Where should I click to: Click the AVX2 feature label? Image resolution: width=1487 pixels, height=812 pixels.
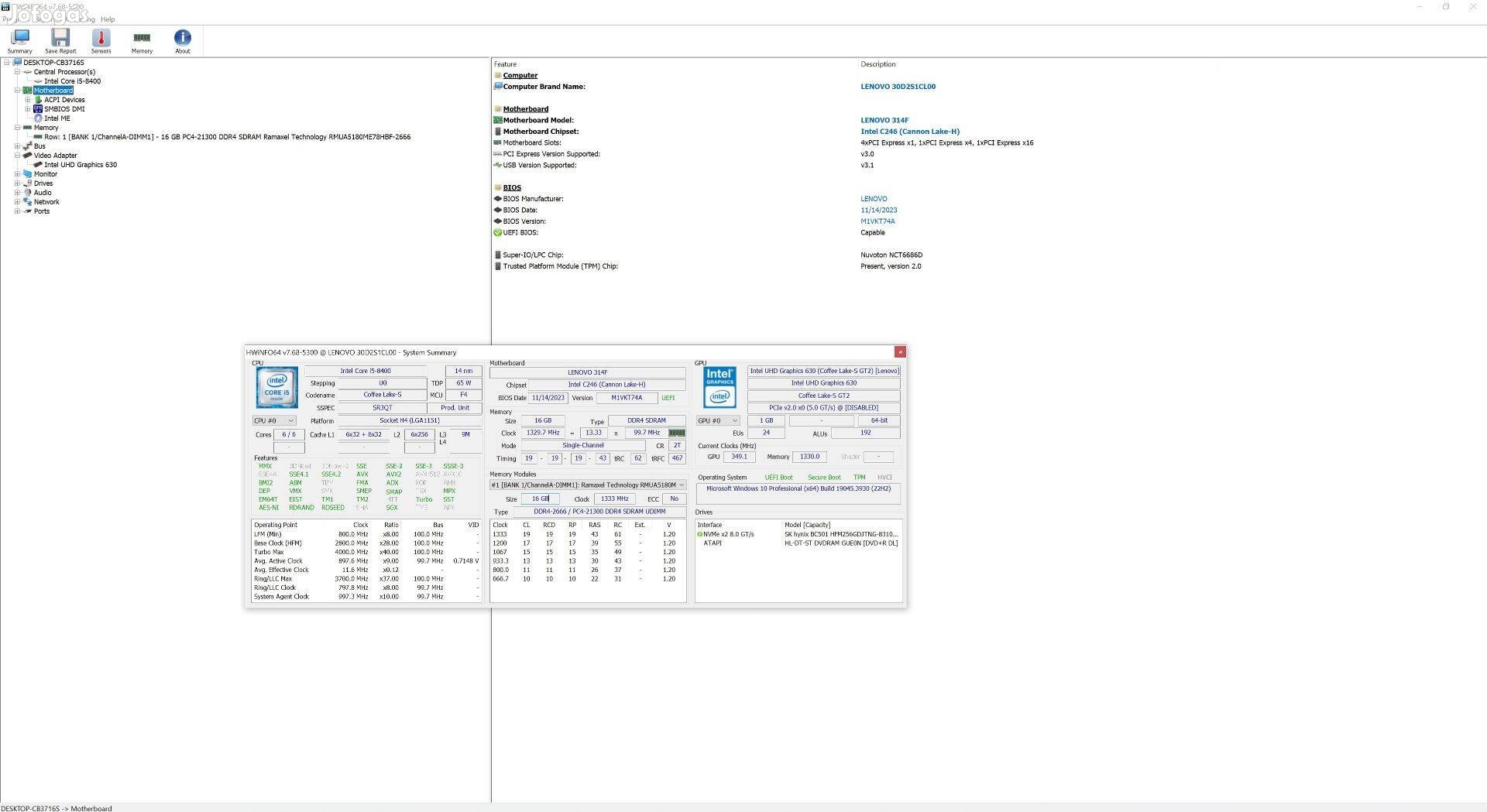[x=393, y=475]
